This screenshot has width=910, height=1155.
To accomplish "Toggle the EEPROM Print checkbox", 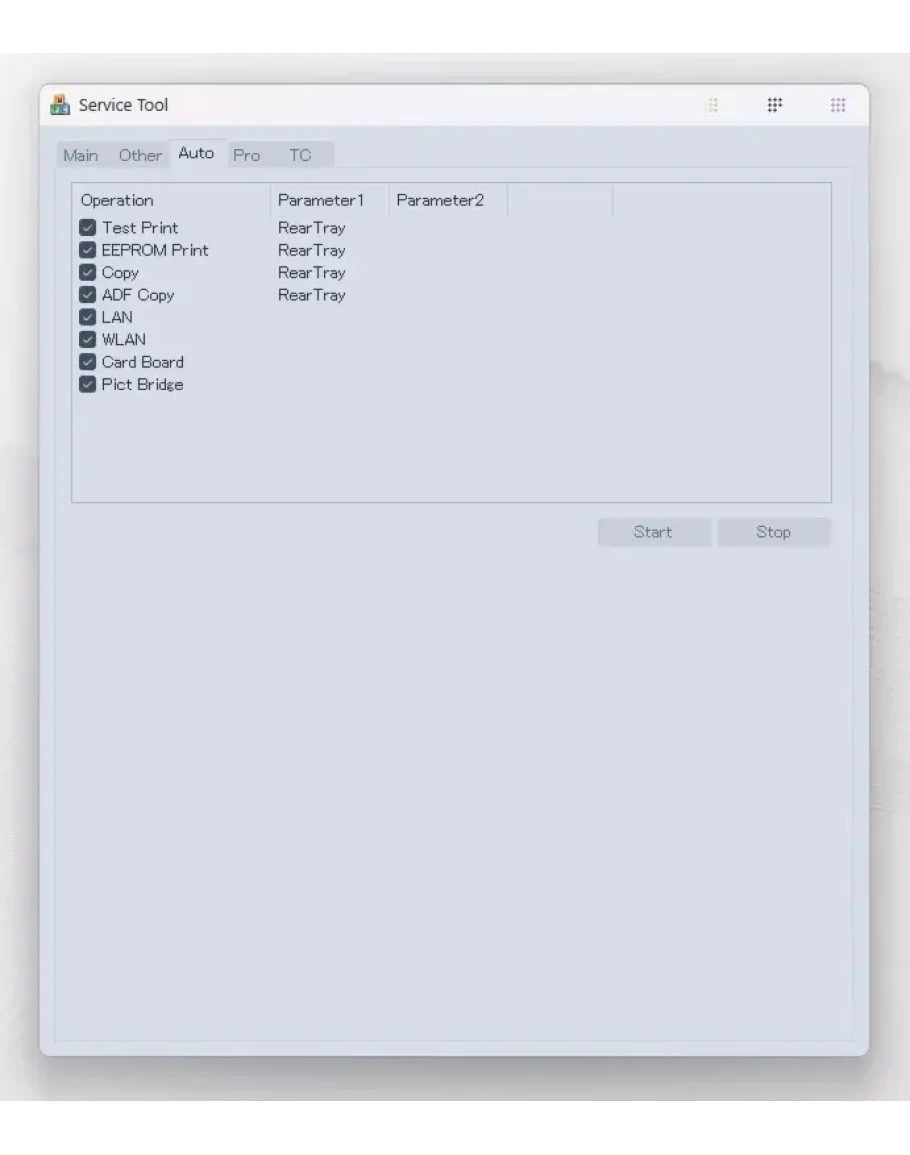I will [88, 250].
